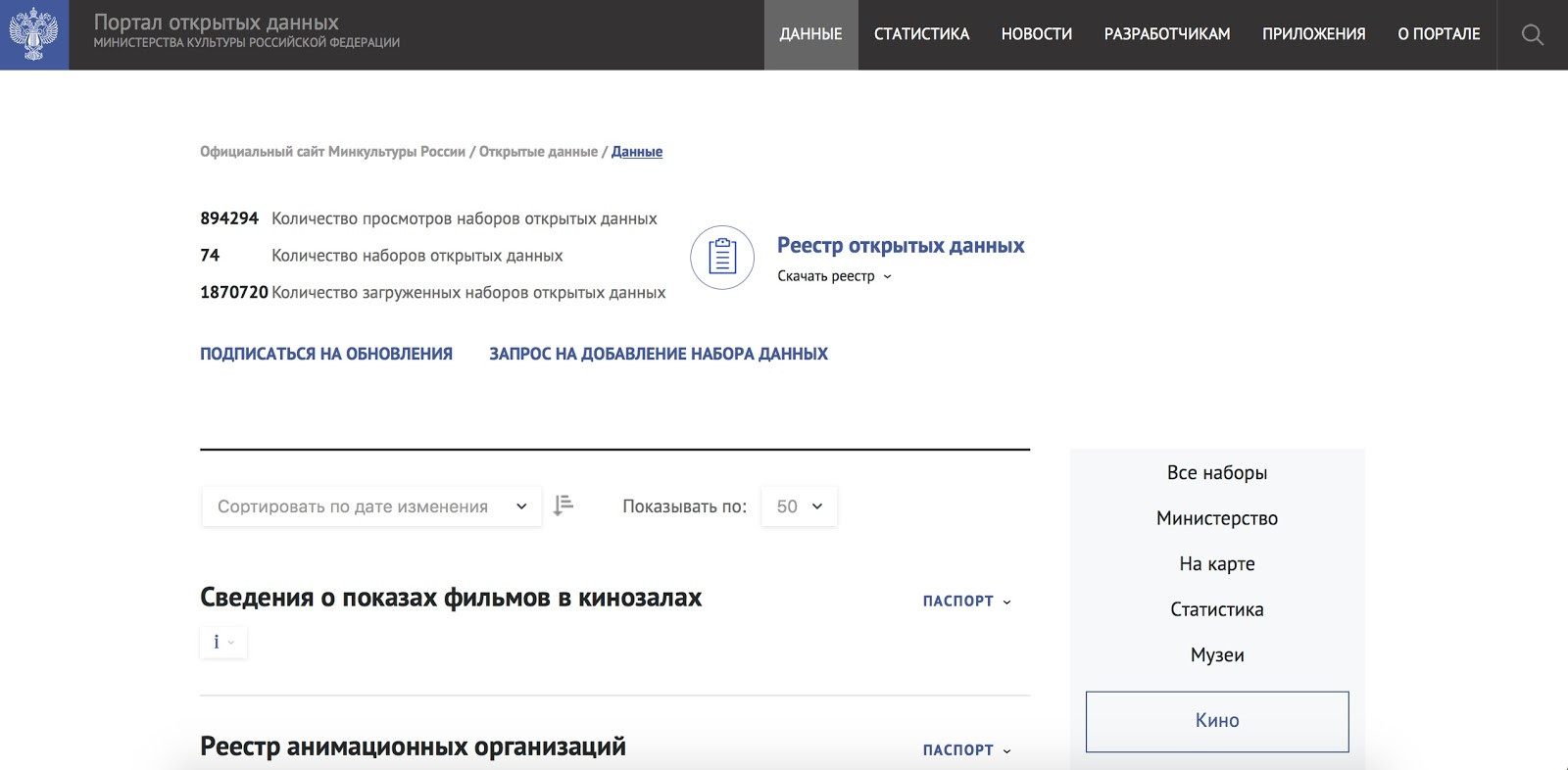Expand the info 'i' button under film screenings
The image size is (1568, 770).
tap(222, 643)
